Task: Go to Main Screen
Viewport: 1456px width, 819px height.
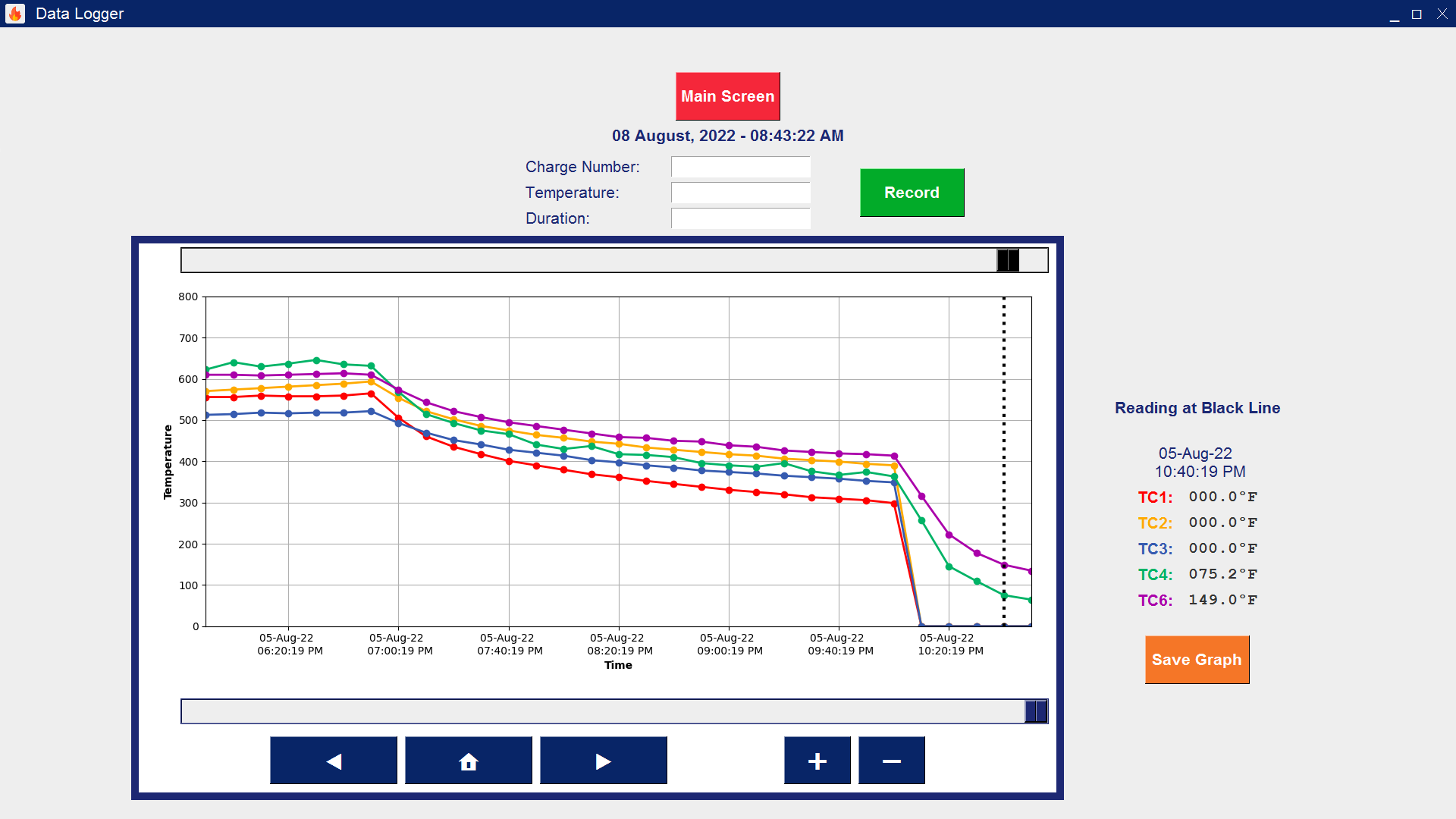Action: pos(727,96)
